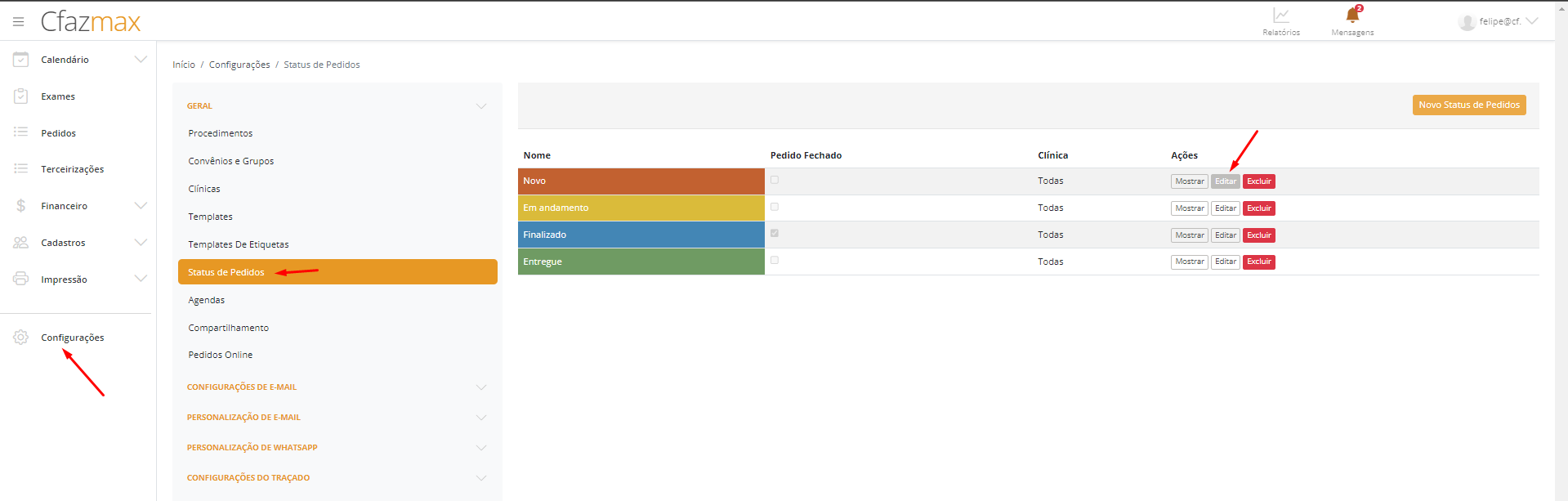Click the page vertical scrollbar

[1561, 250]
